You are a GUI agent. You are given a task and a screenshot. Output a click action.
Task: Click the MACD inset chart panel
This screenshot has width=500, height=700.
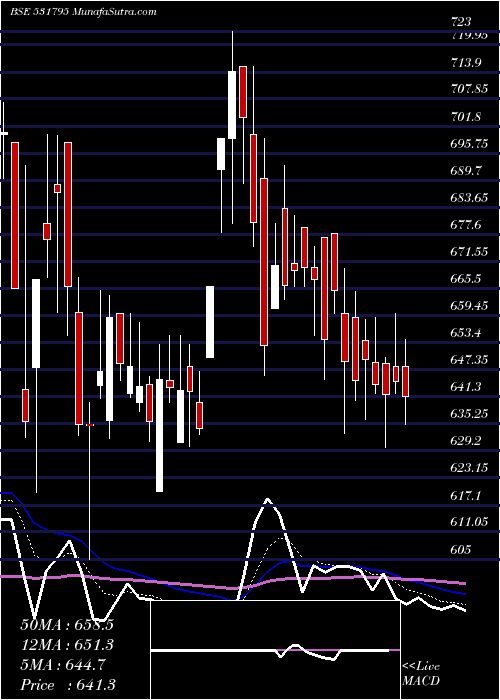pos(275,650)
